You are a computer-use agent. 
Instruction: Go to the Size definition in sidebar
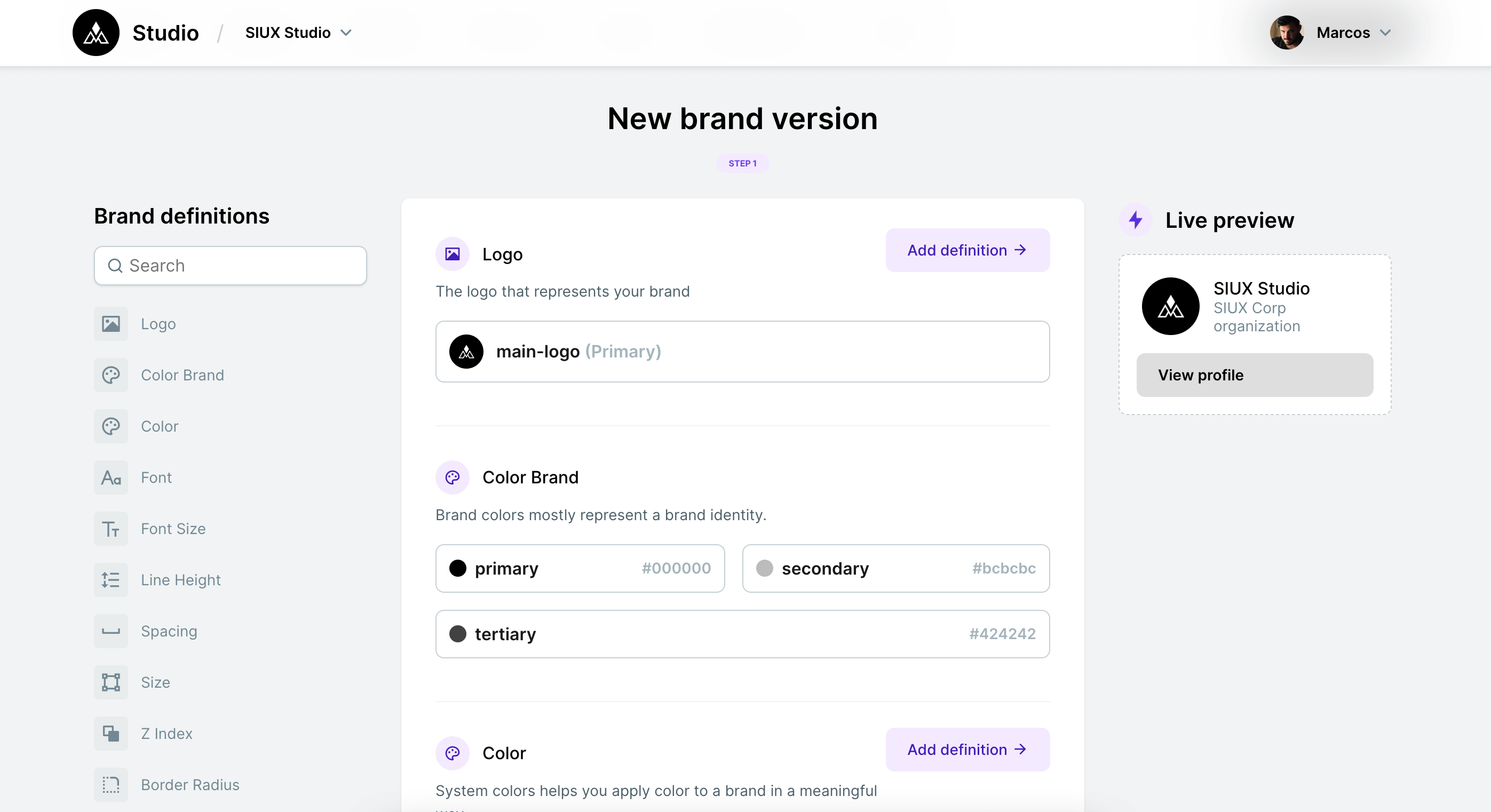[155, 682]
